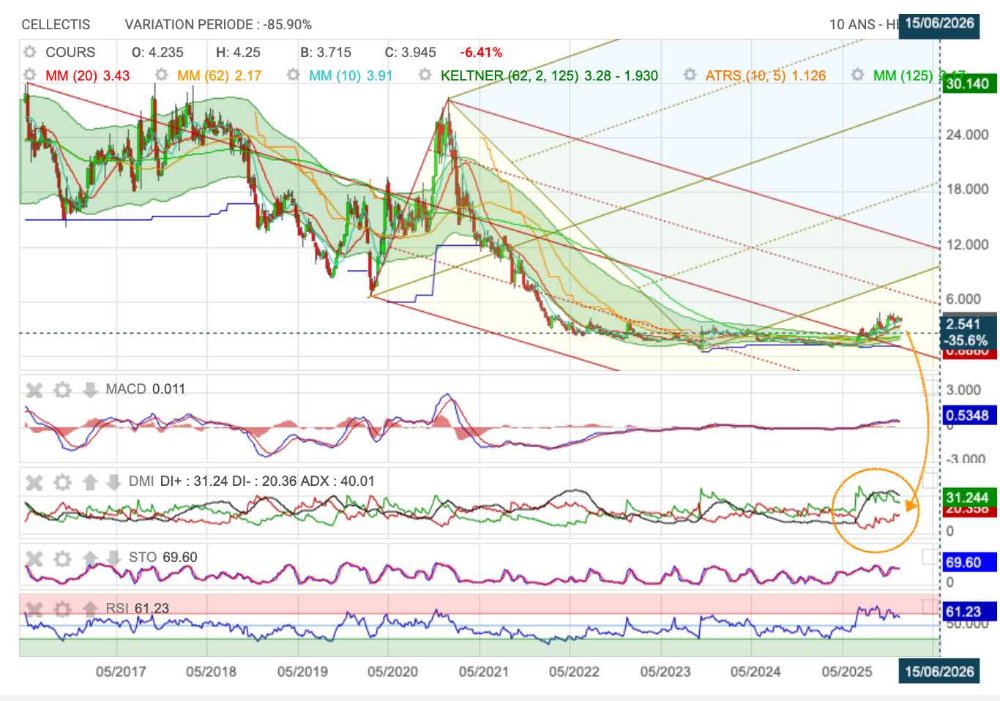Viewport: 1000px width, 701px height.
Task: Click the 24.000 price axis label
Action: coord(967,135)
